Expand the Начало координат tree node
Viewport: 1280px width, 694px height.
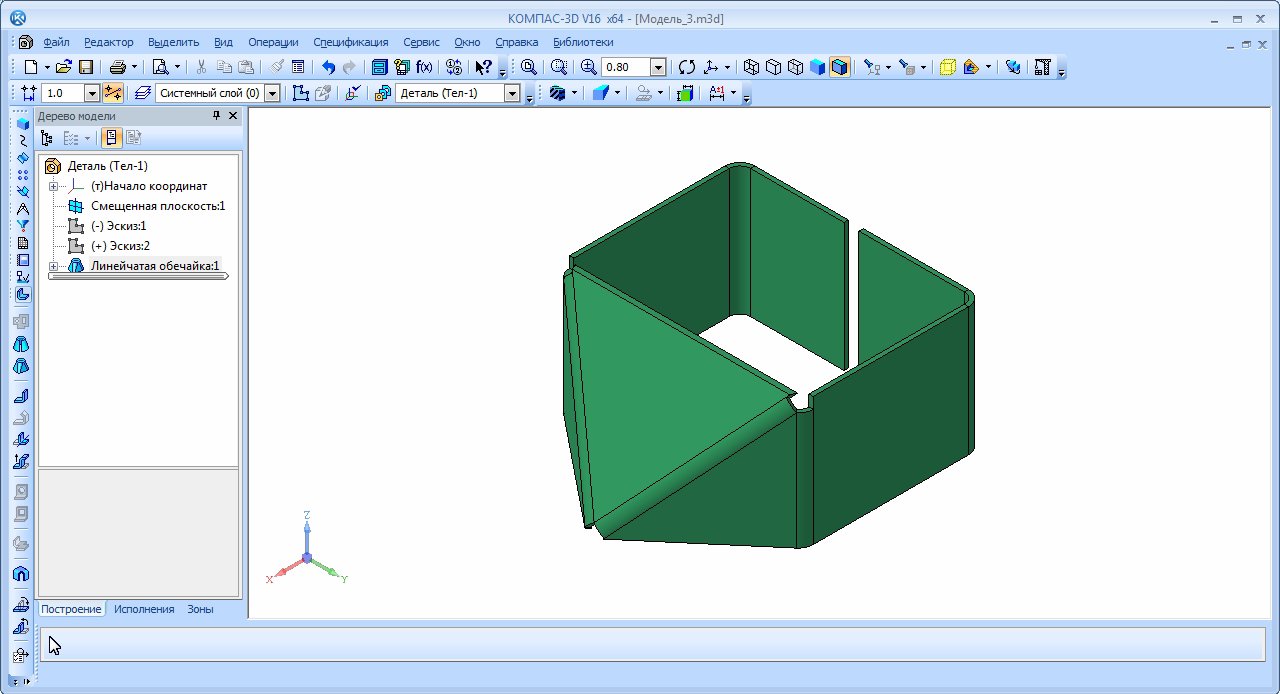[53, 186]
